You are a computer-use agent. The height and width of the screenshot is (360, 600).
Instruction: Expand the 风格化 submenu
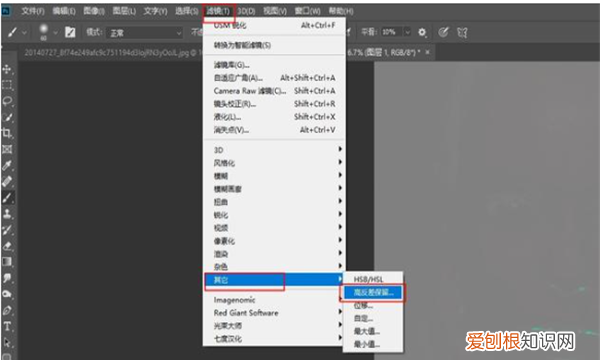pyautogui.click(x=274, y=163)
